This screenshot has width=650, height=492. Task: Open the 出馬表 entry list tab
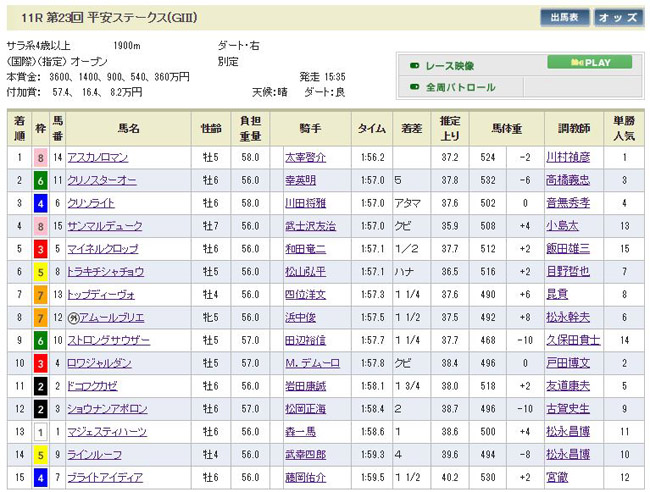click(x=564, y=17)
